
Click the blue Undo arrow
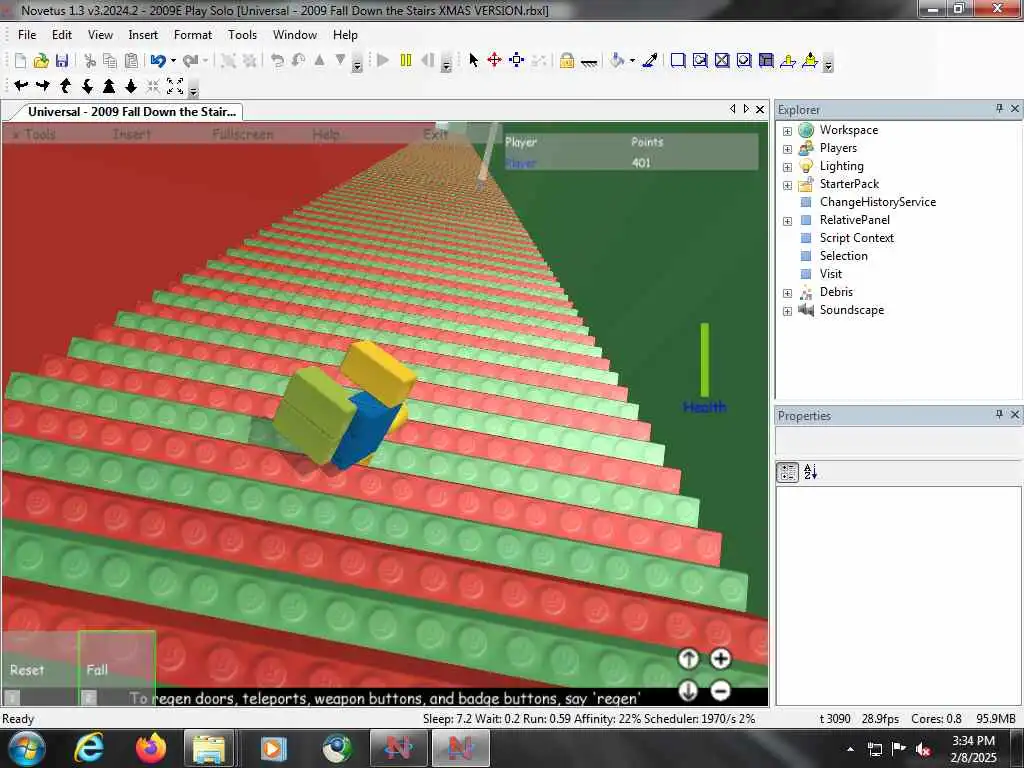(x=157, y=61)
